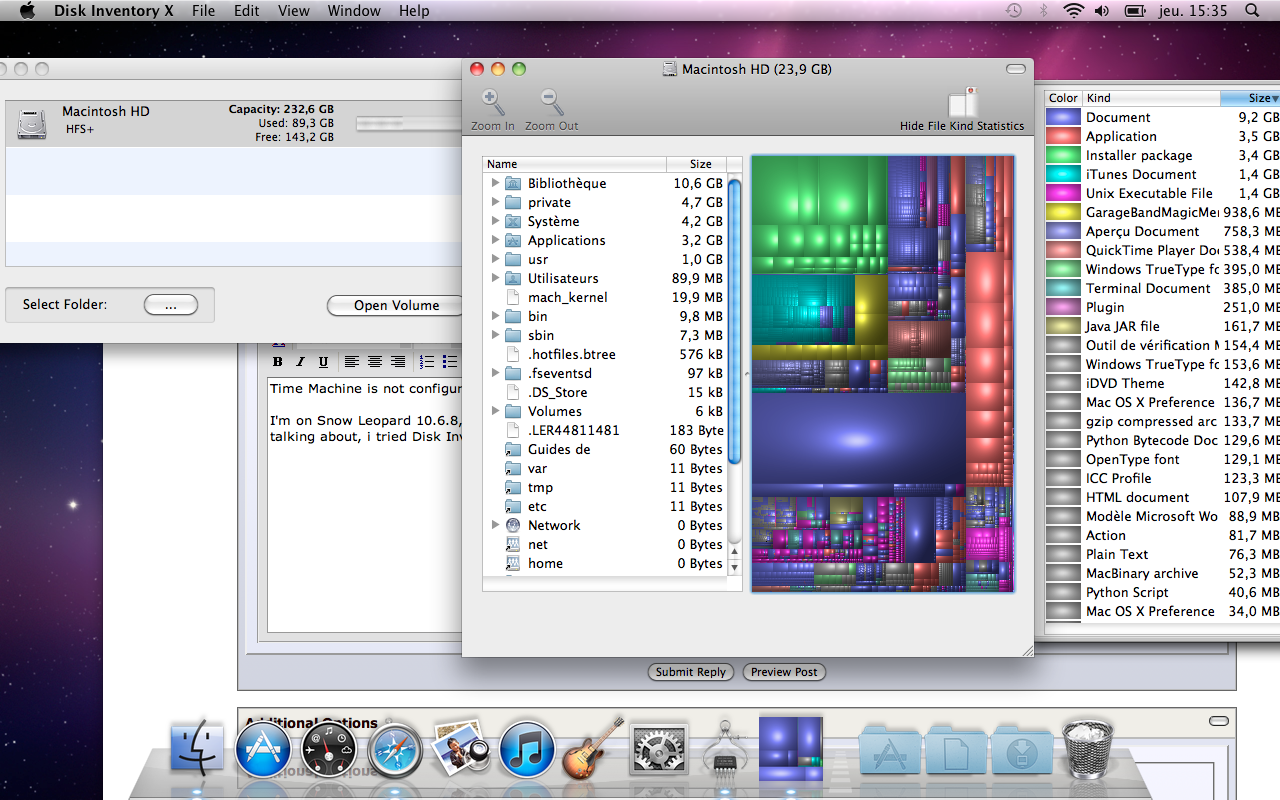The height and width of the screenshot is (800, 1280).
Task: Toggle Bold in the post editor
Action: coord(278,362)
